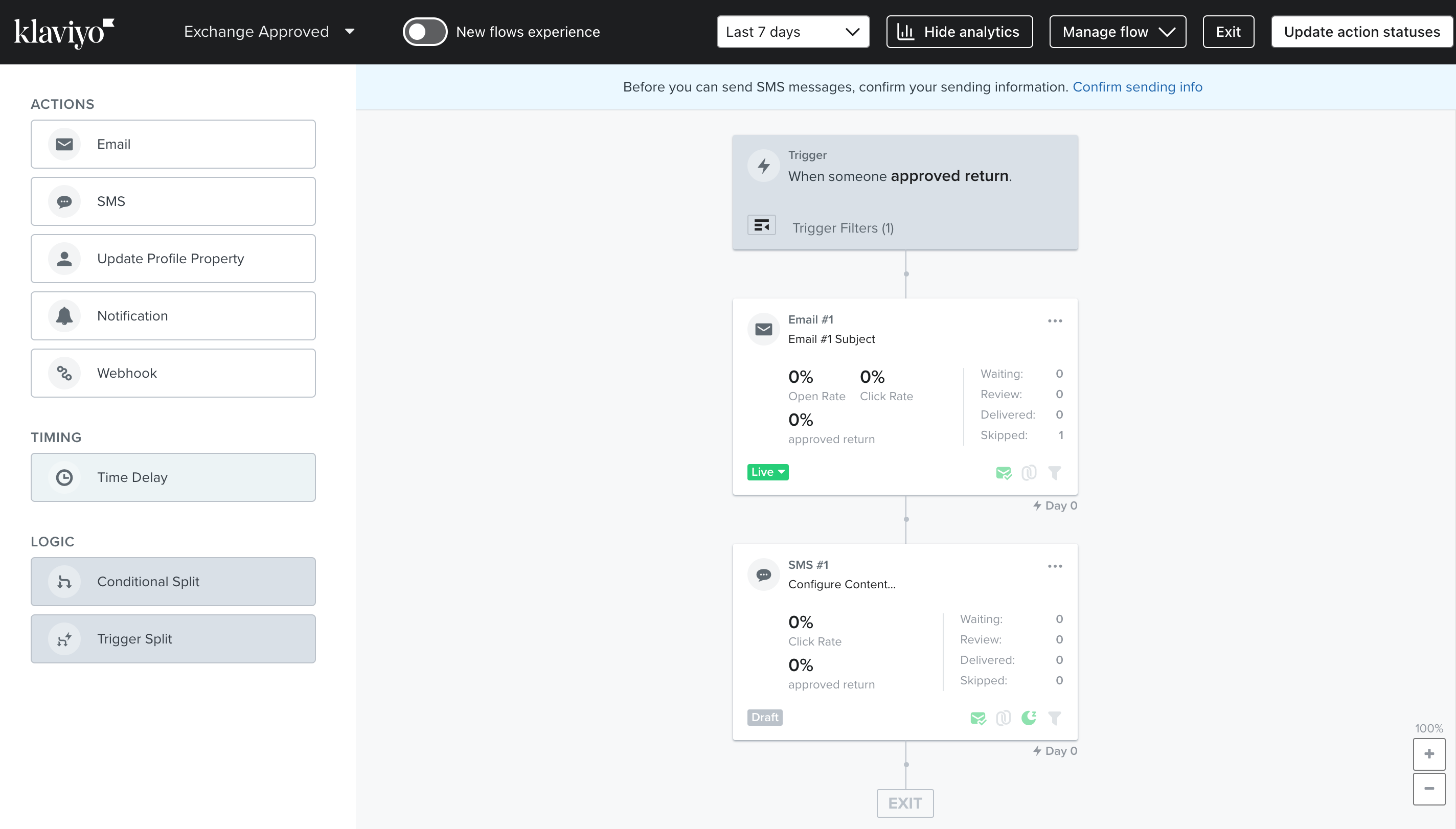Expand the Live status dropdown on Email #1

(x=767, y=471)
